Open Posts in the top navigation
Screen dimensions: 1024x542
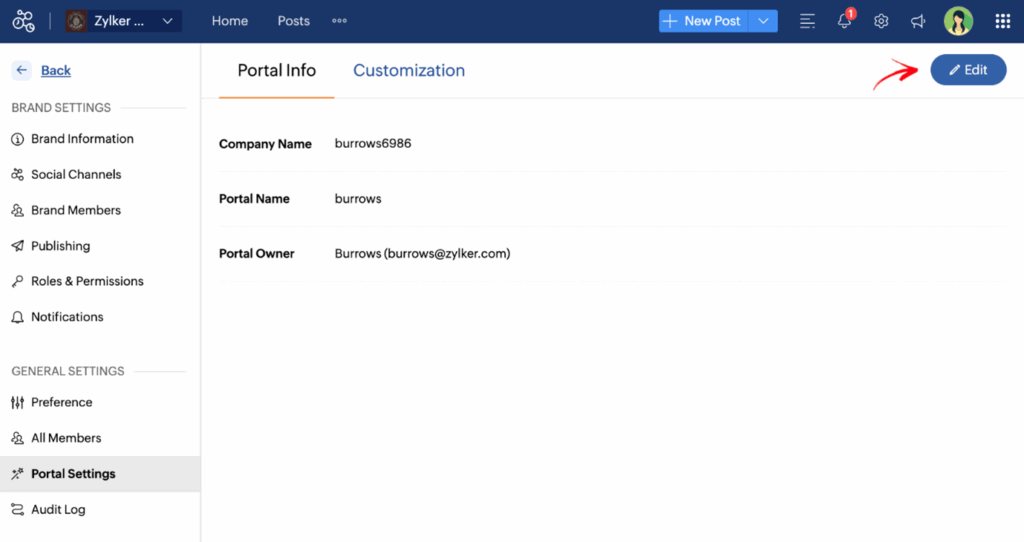[x=293, y=21]
